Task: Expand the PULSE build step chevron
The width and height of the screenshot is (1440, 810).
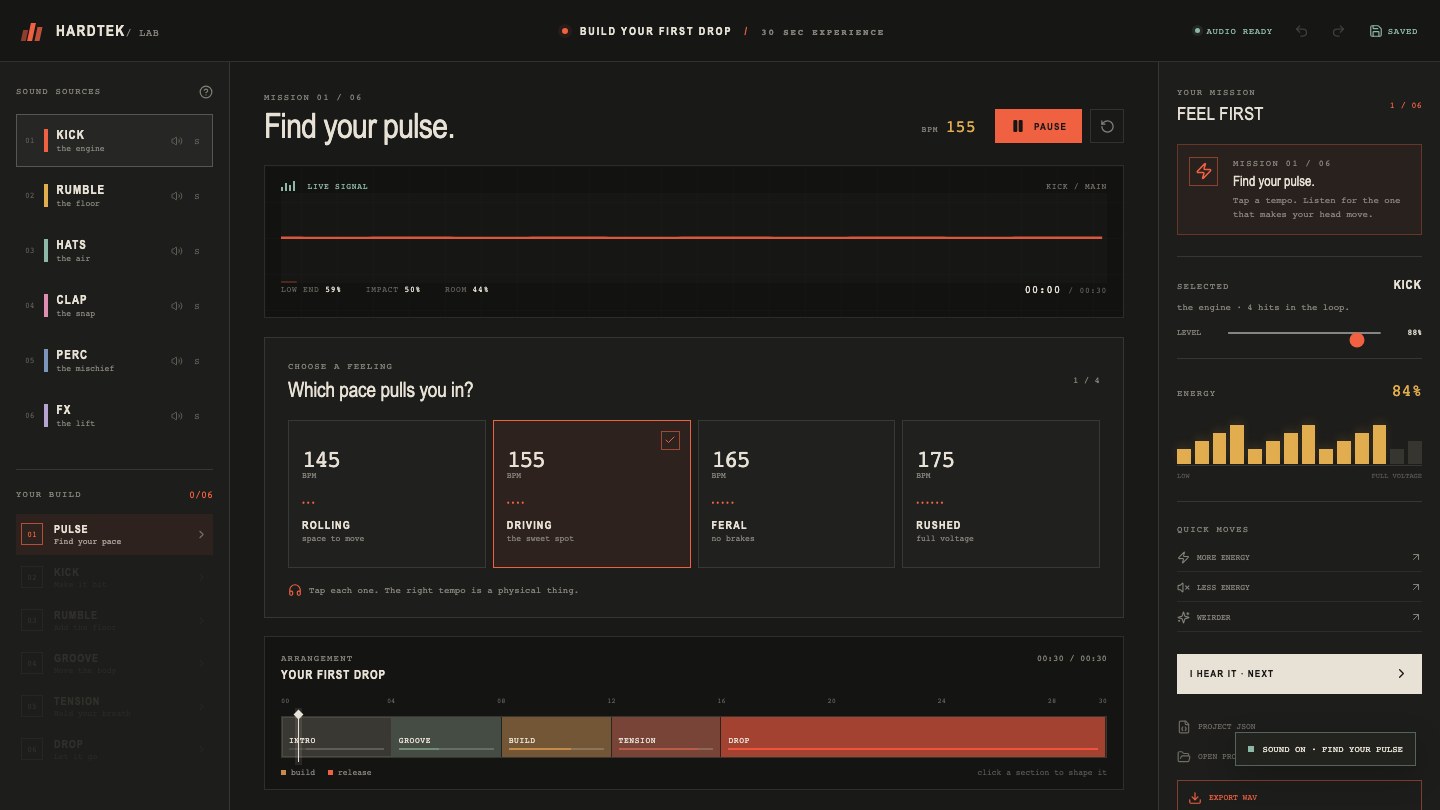Action: [201, 535]
